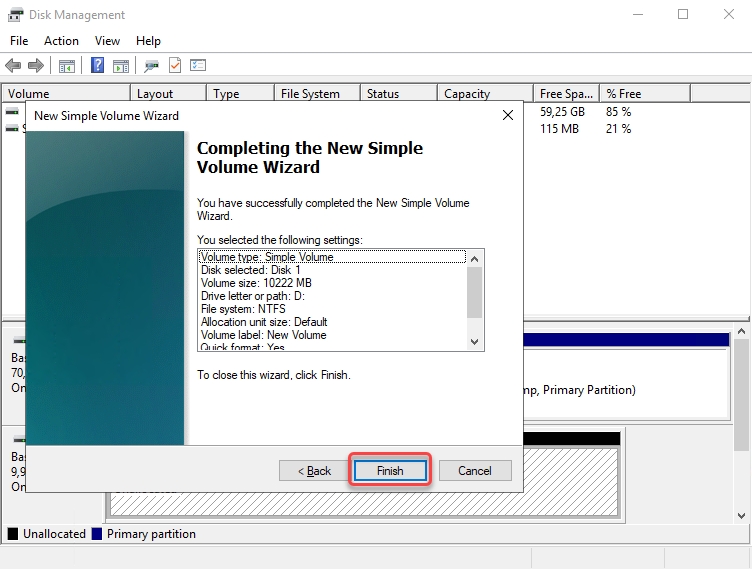Click the disk drive toolbar icon
This screenshot has height=569, width=752.
point(152,66)
